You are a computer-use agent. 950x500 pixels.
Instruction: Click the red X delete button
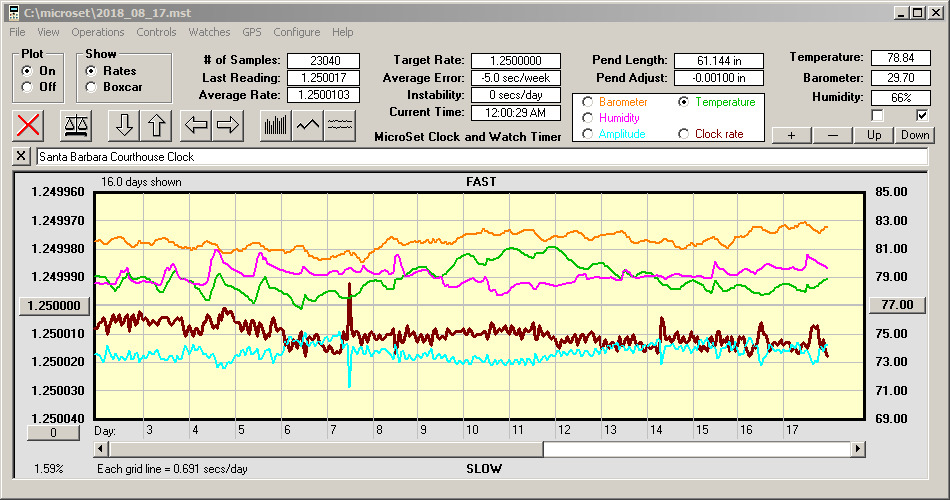(x=28, y=125)
